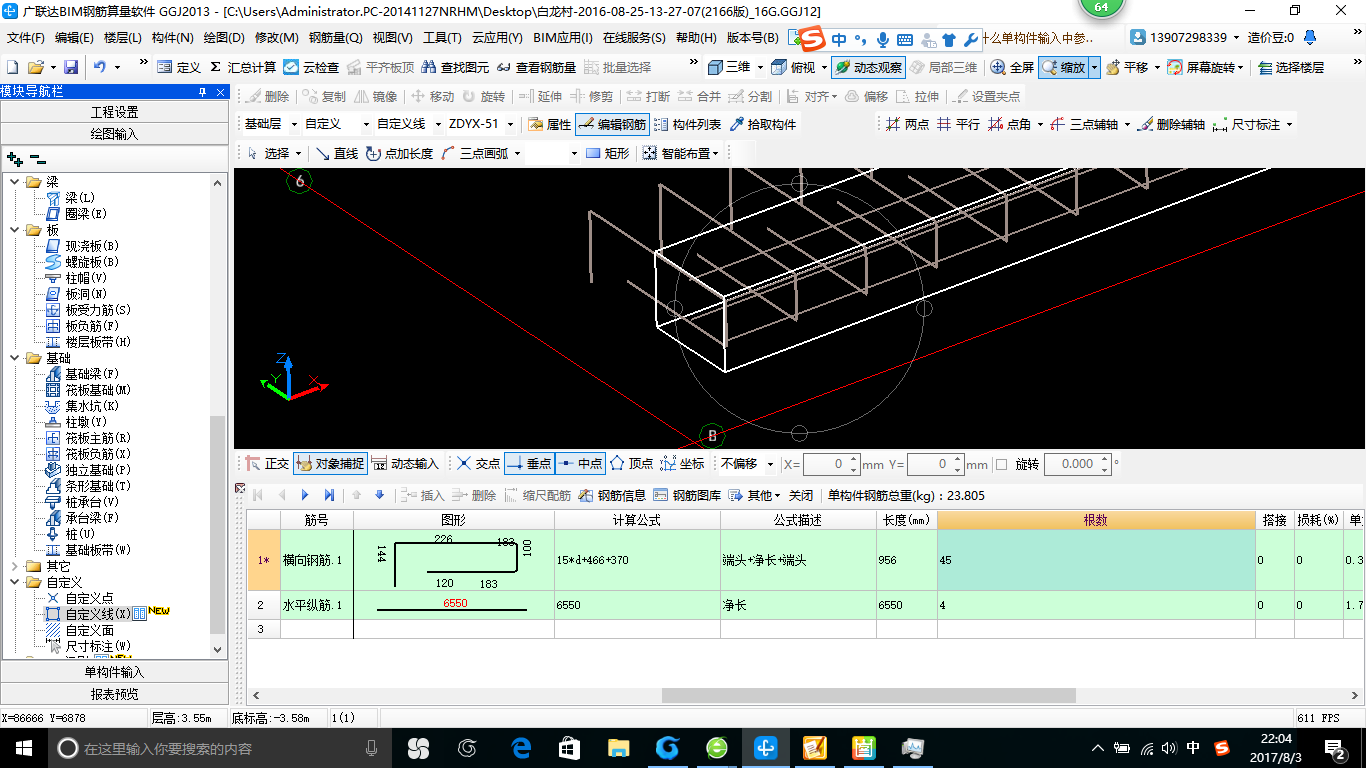The height and width of the screenshot is (768, 1366).
Task: Click 单构件输入 navigation button
Action: (115, 672)
